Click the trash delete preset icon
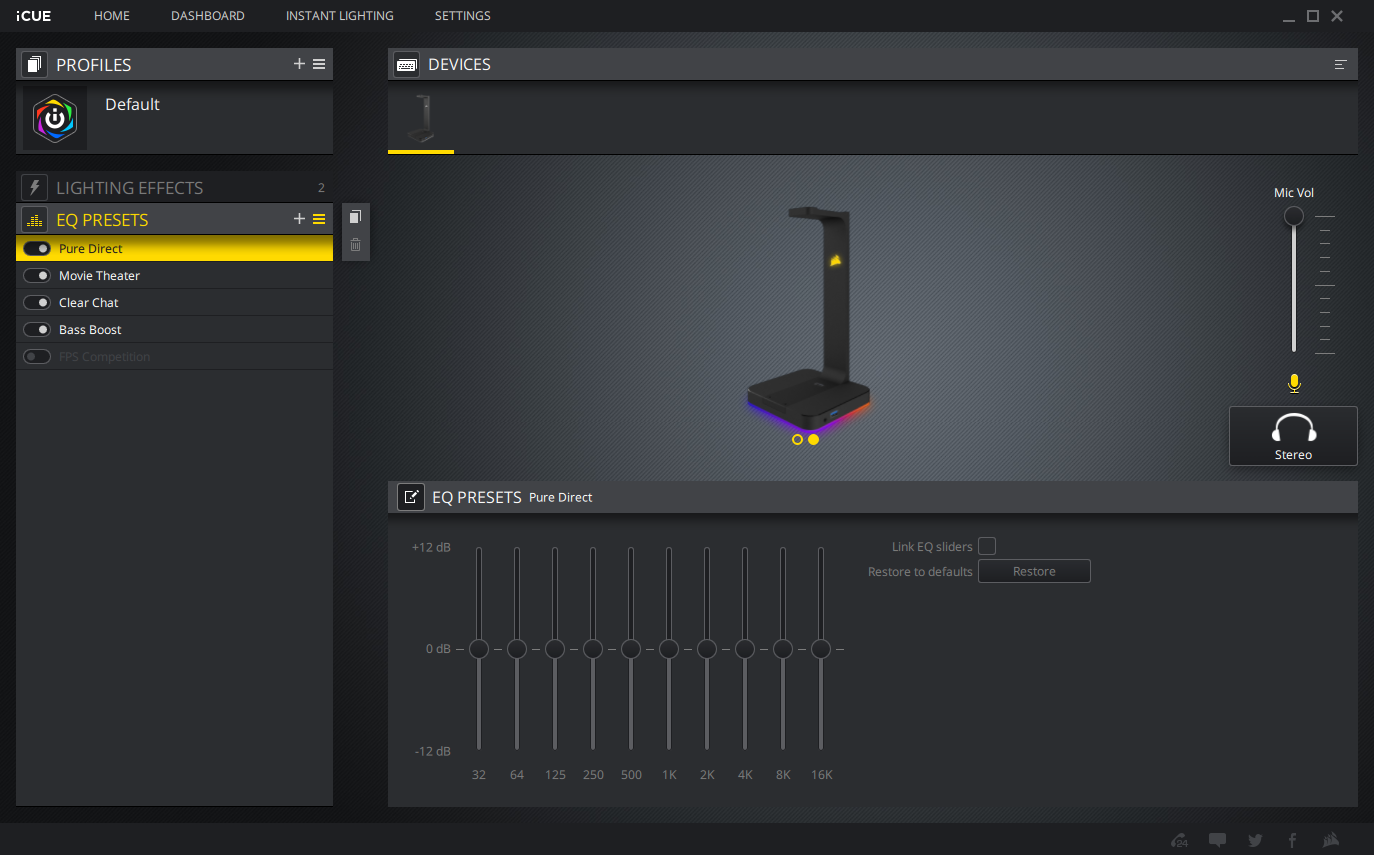The width and height of the screenshot is (1374, 855). [355, 245]
